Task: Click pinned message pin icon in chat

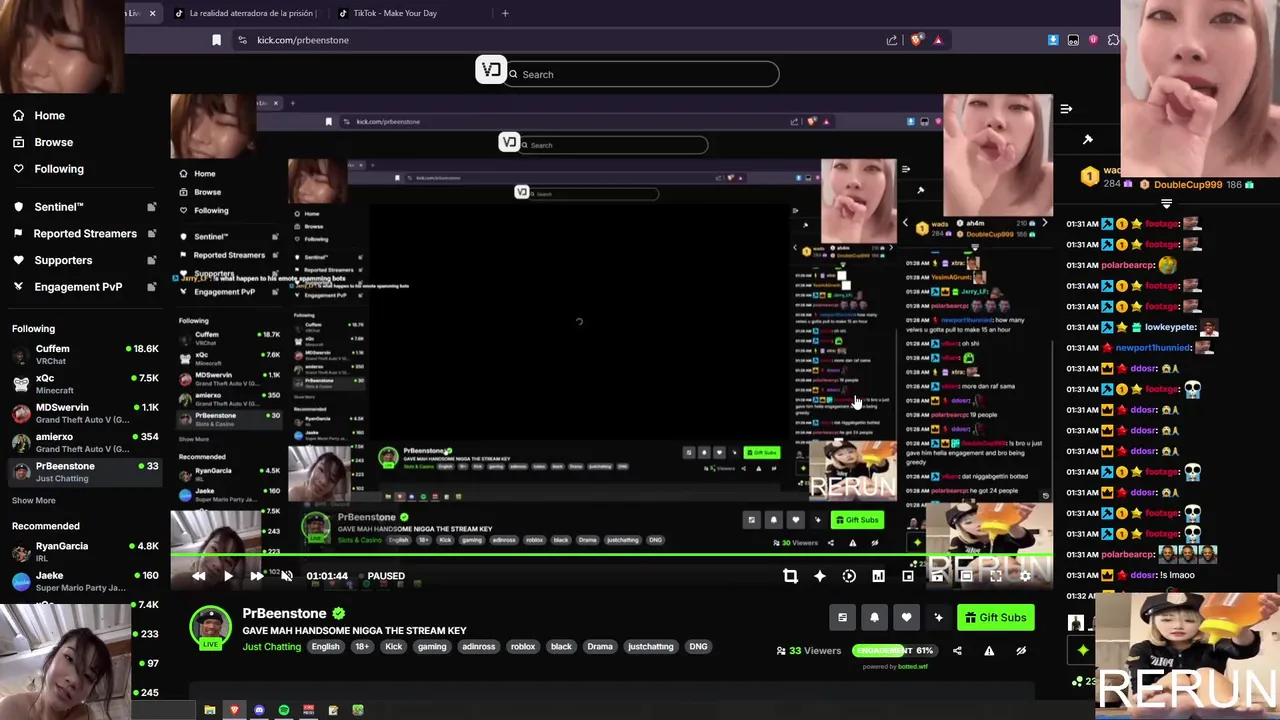Action: (1088, 140)
